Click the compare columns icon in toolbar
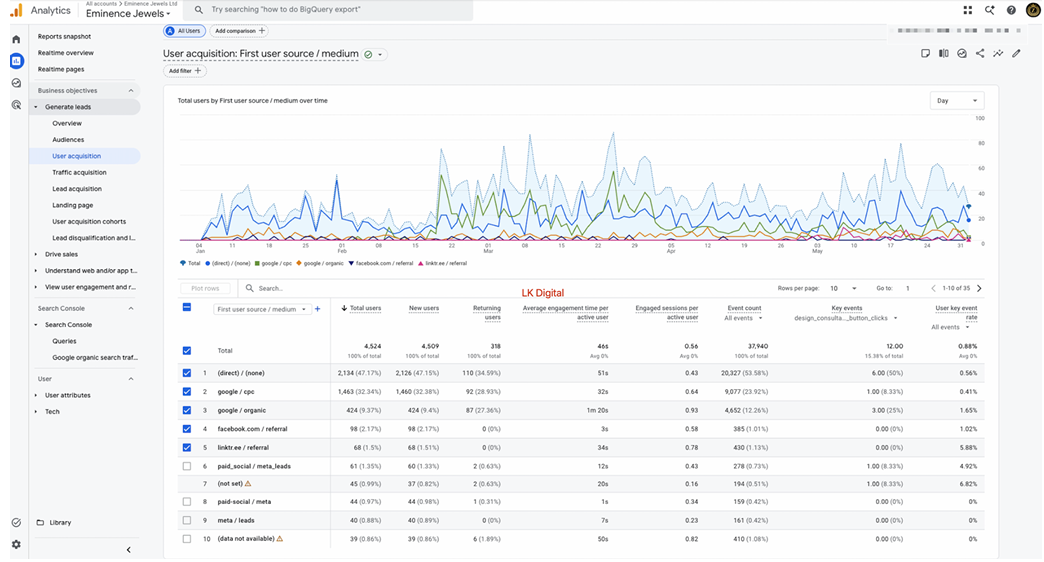This screenshot has width=1044, height=562. coord(943,54)
